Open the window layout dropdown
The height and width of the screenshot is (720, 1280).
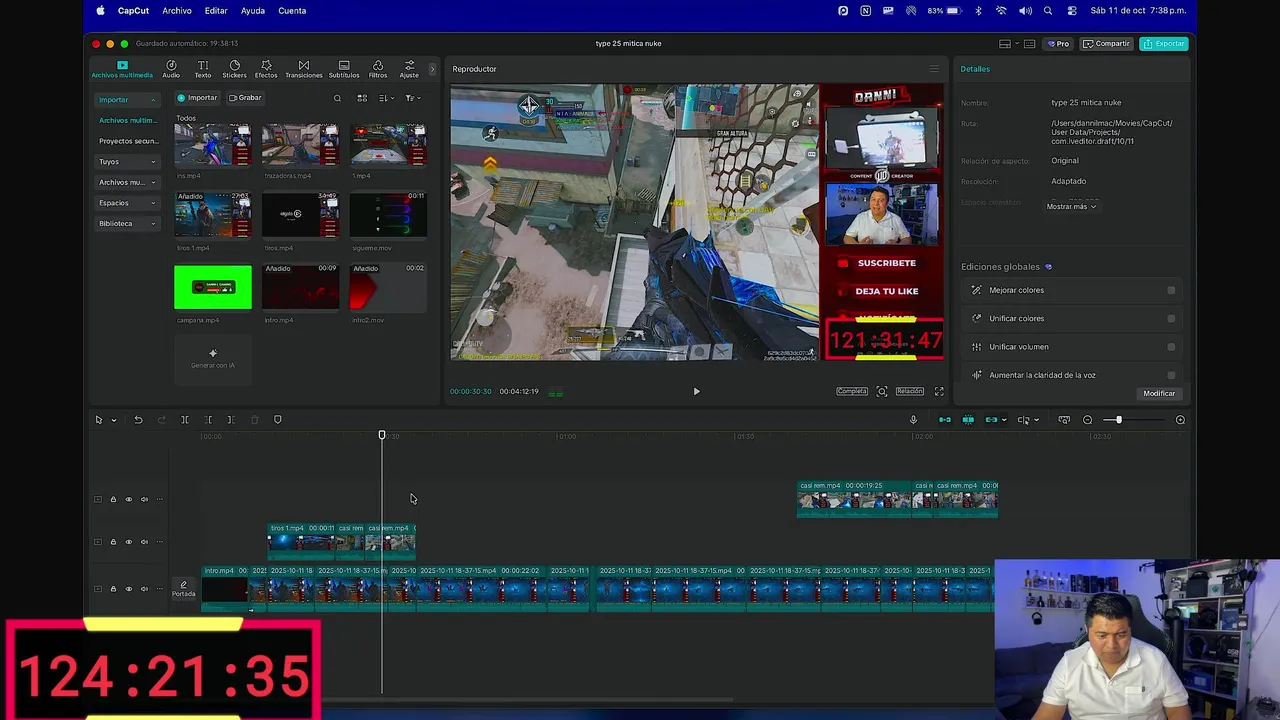coord(1007,44)
